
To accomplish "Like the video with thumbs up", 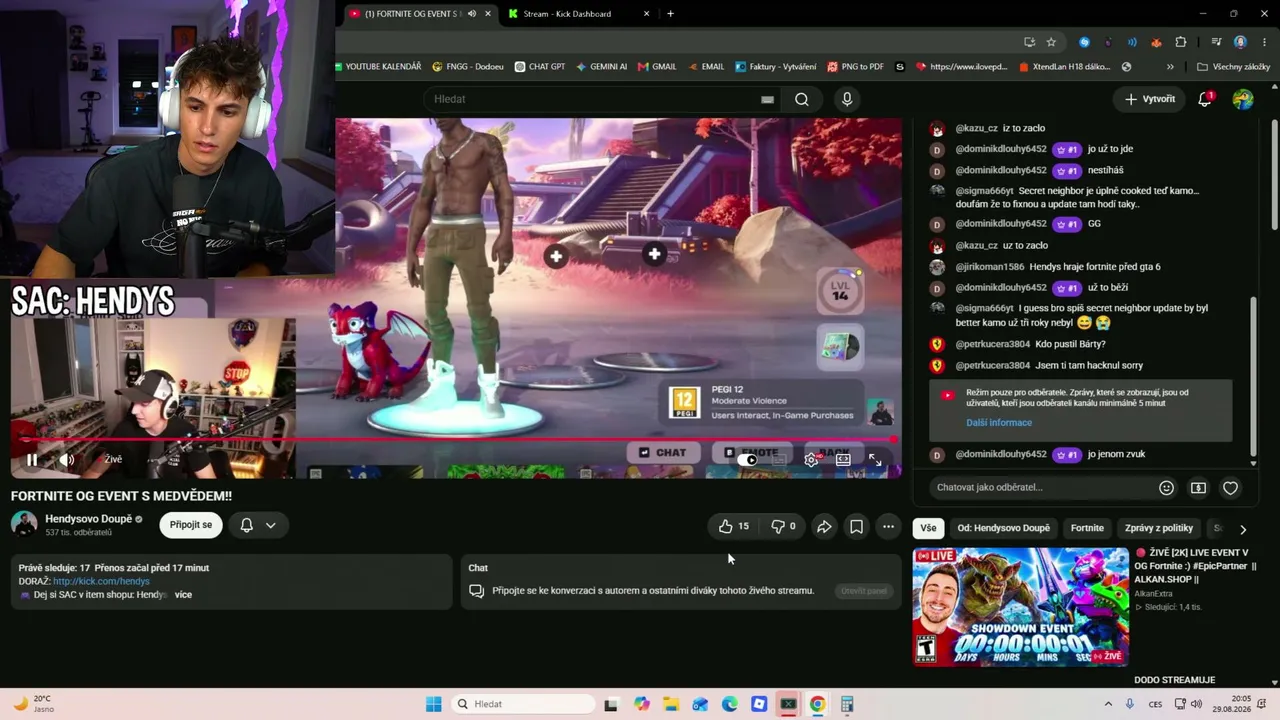I will [733, 526].
